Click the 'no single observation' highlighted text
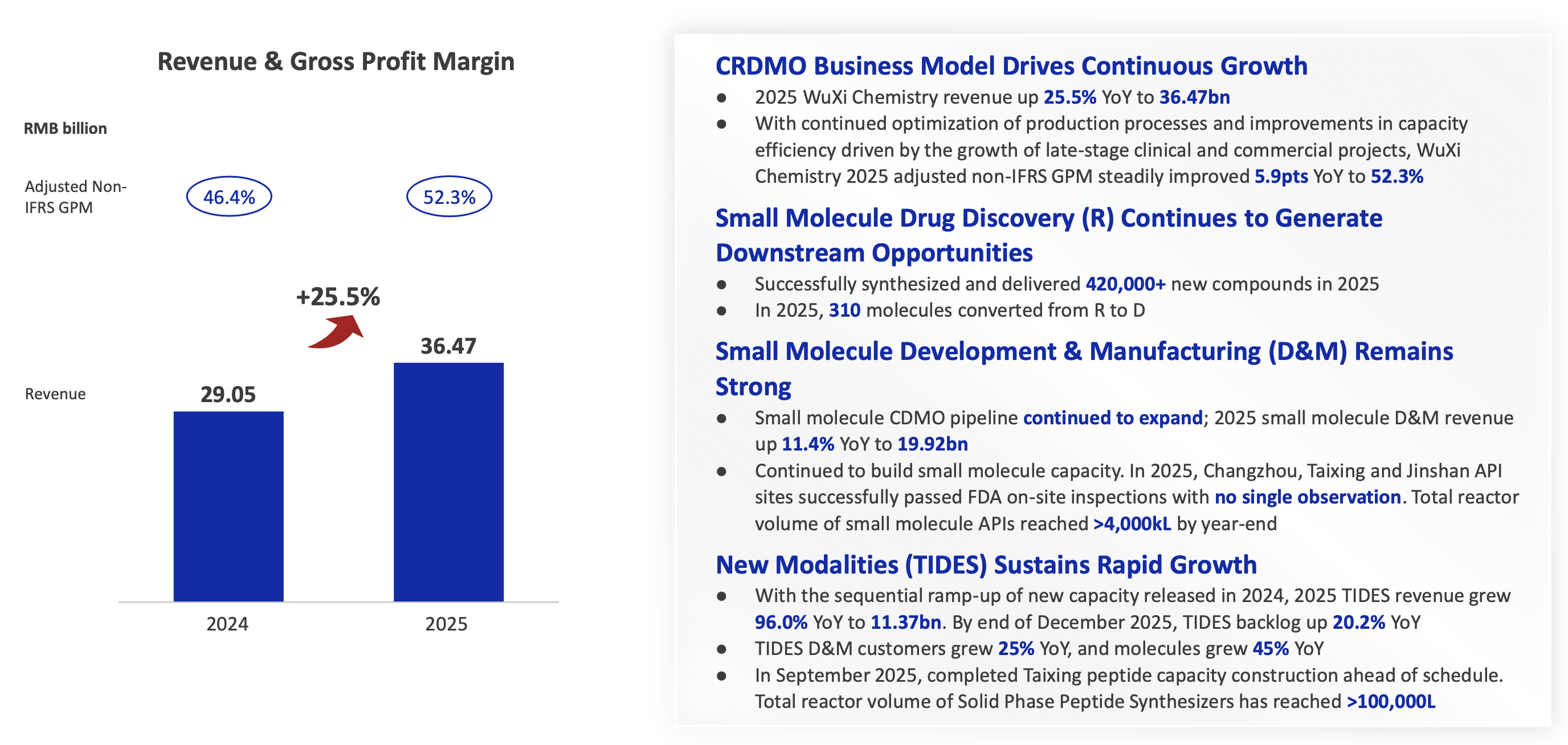Screen dimensions: 1568x745 [x=1308, y=497]
